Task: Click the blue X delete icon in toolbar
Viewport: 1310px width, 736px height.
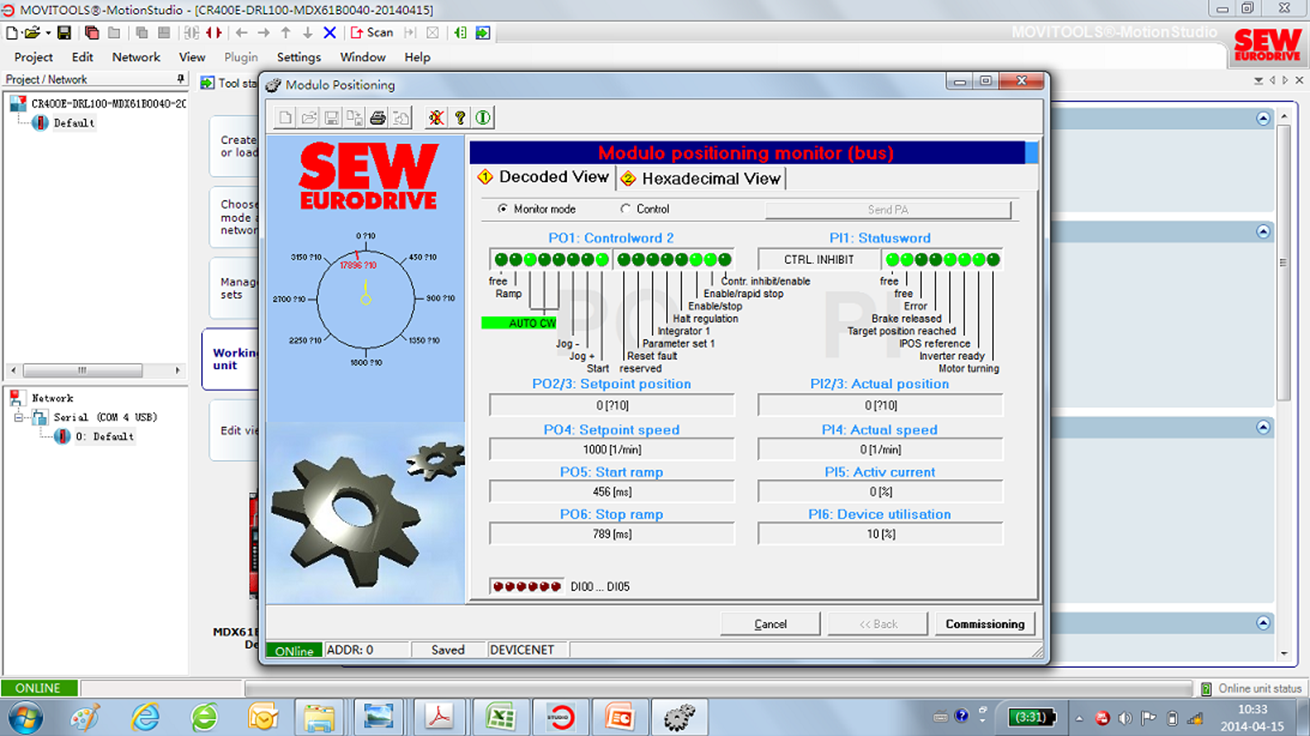Action: 329,32
